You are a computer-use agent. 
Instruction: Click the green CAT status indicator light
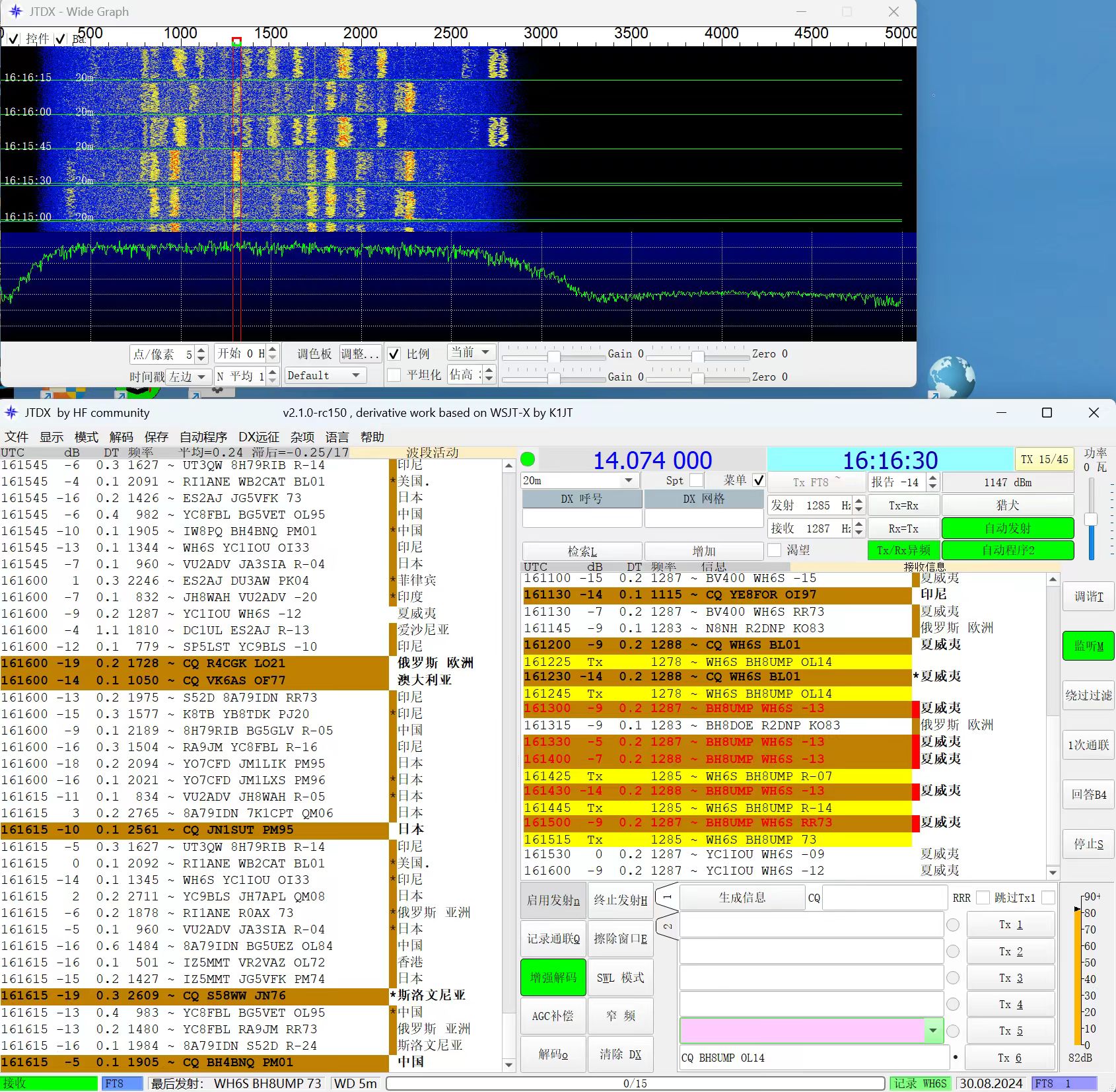528,460
